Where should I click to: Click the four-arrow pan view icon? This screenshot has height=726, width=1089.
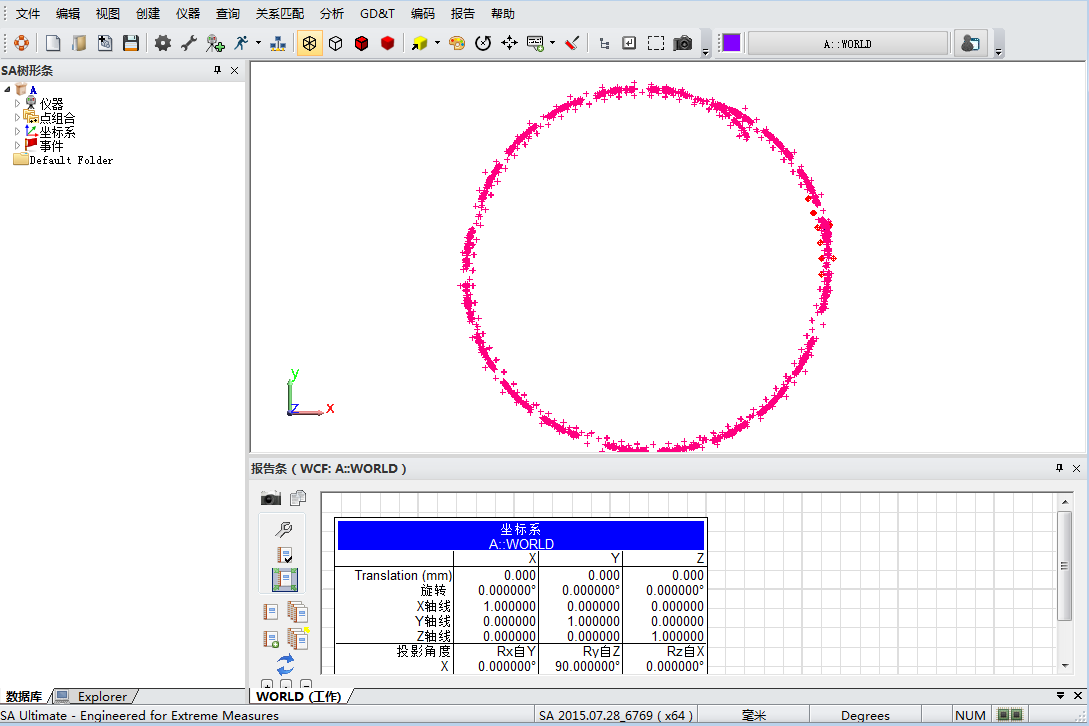509,43
